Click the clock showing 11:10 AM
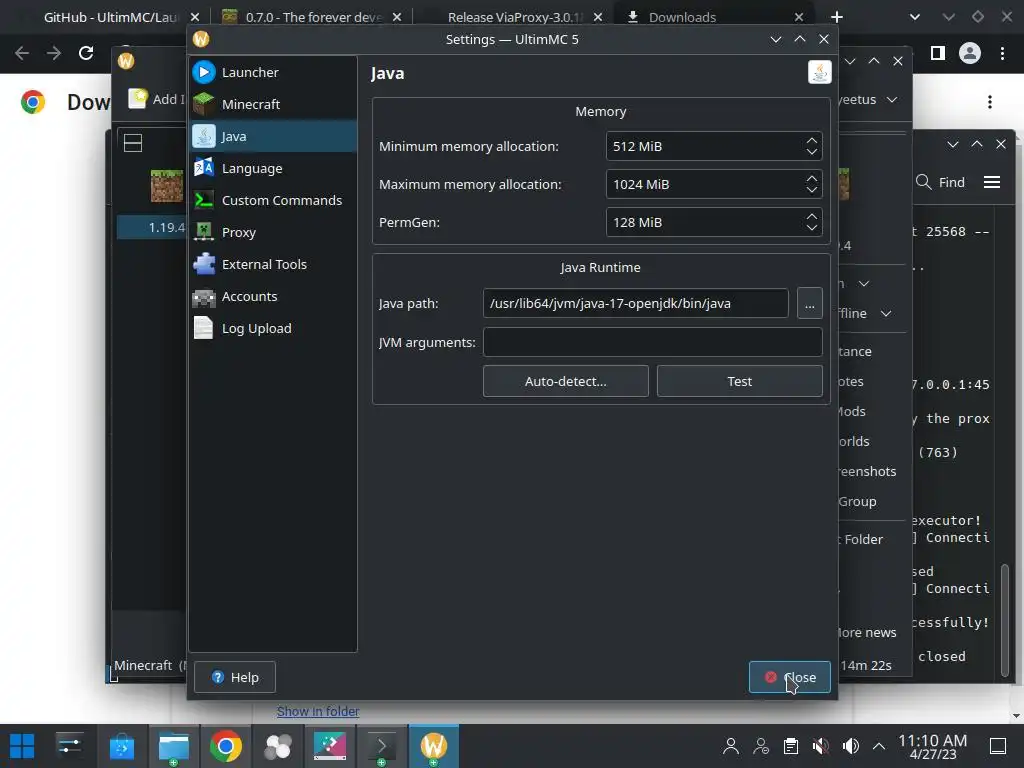 click(933, 746)
